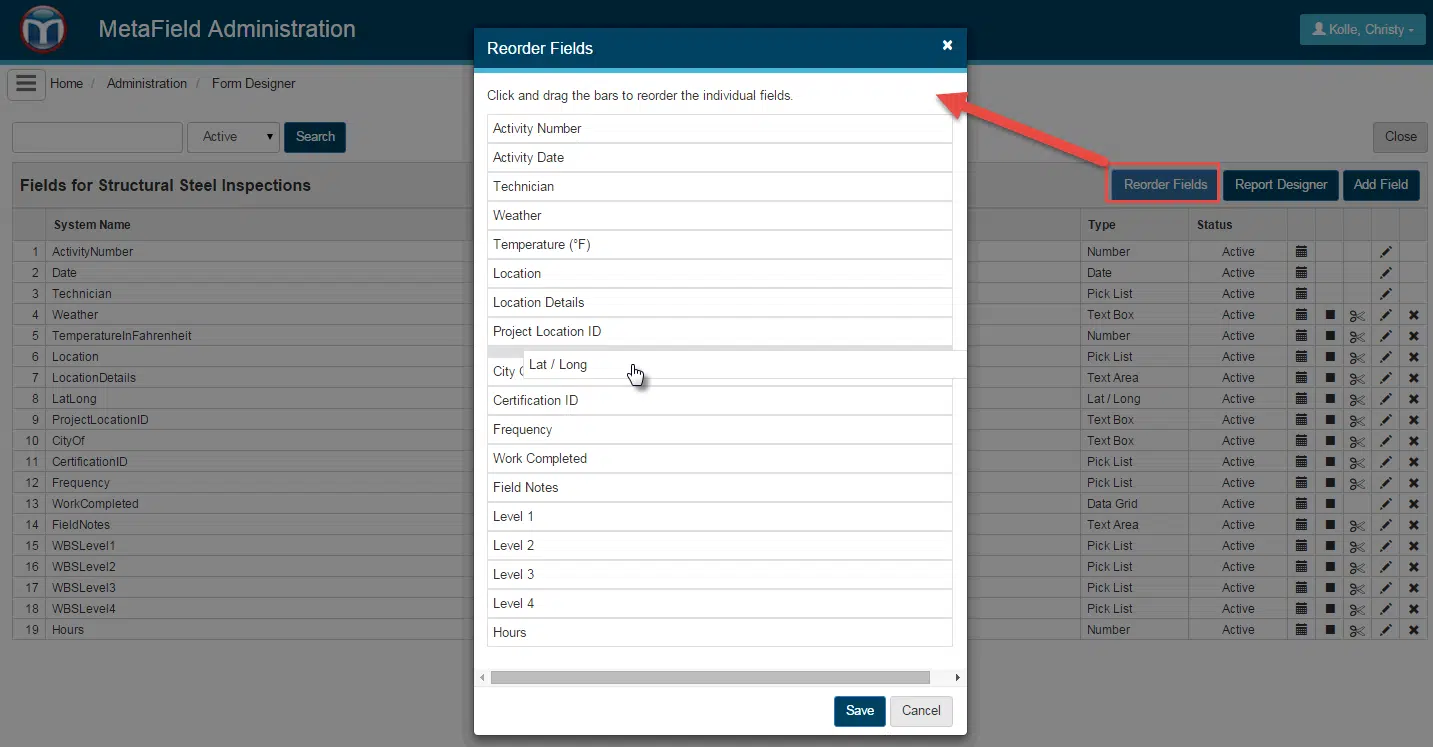
Task: Open the Active status filter dropdown
Action: 233,137
